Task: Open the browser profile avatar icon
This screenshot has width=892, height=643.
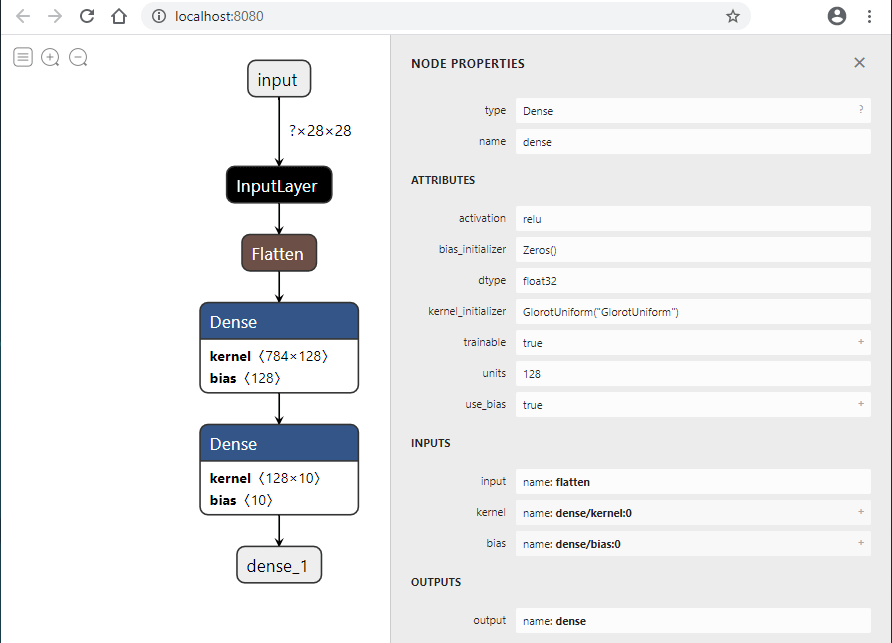Action: tap(837, 16)
